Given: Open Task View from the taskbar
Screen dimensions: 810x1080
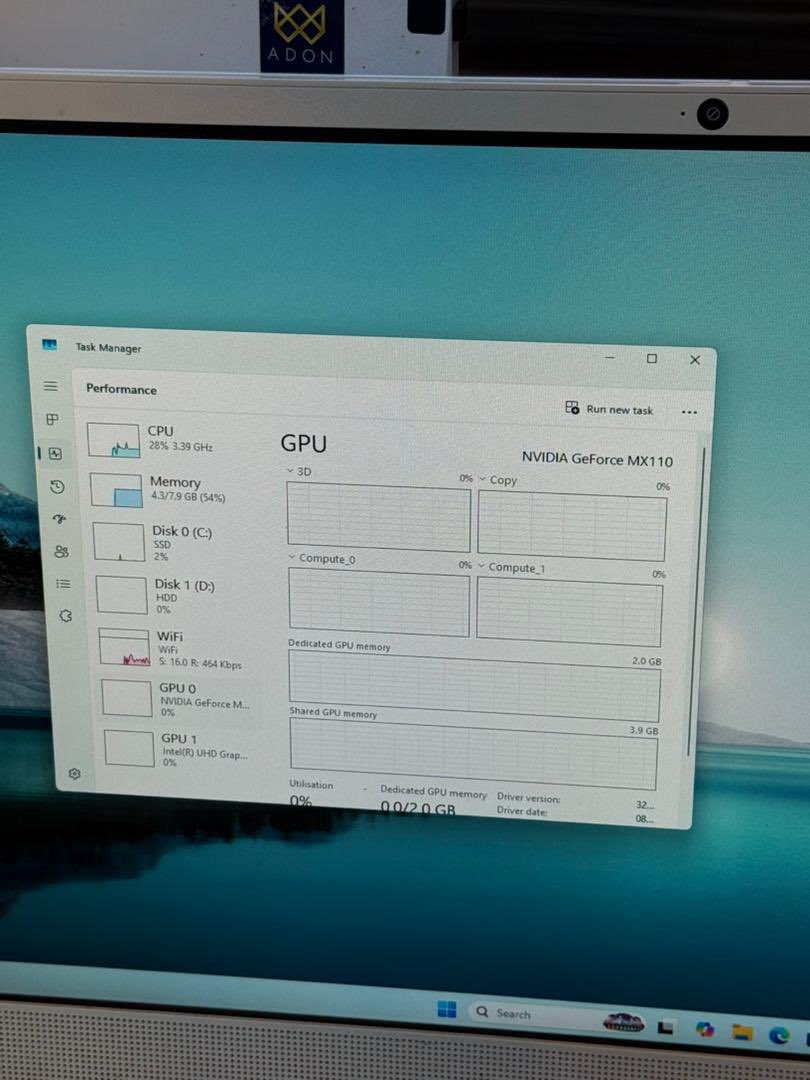Looking at the screenshot, I should pos(665,1027).
